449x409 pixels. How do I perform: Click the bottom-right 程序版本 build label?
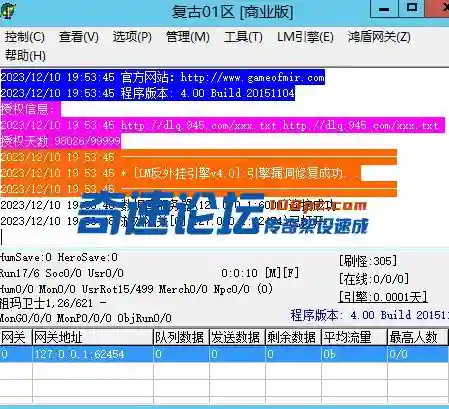tap(369, 315)
